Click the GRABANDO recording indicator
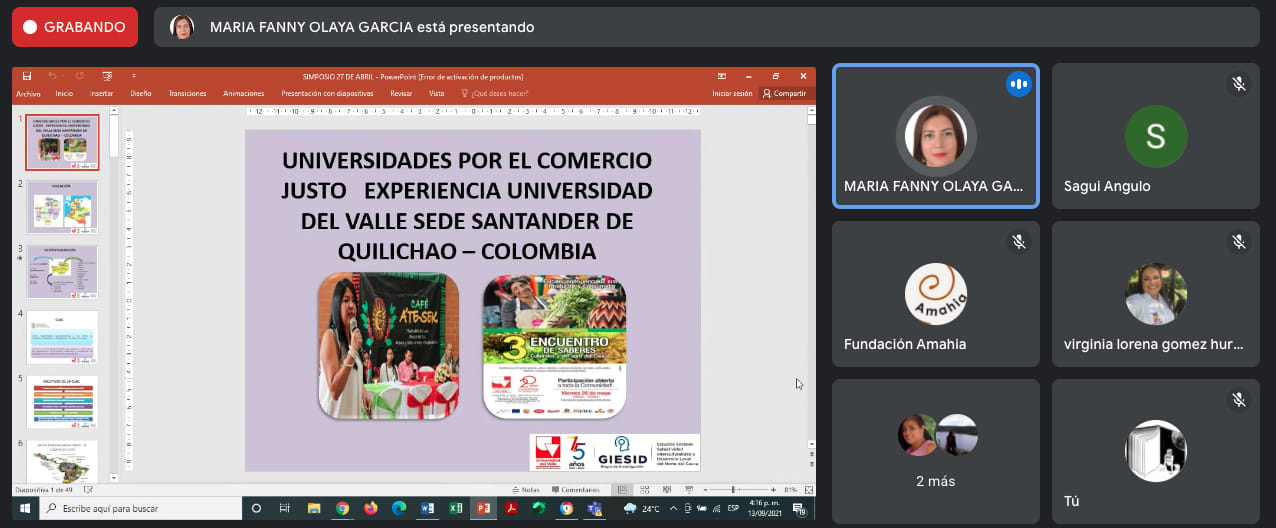Screen dimensions: 1276x528 click(x=75, y=27)
